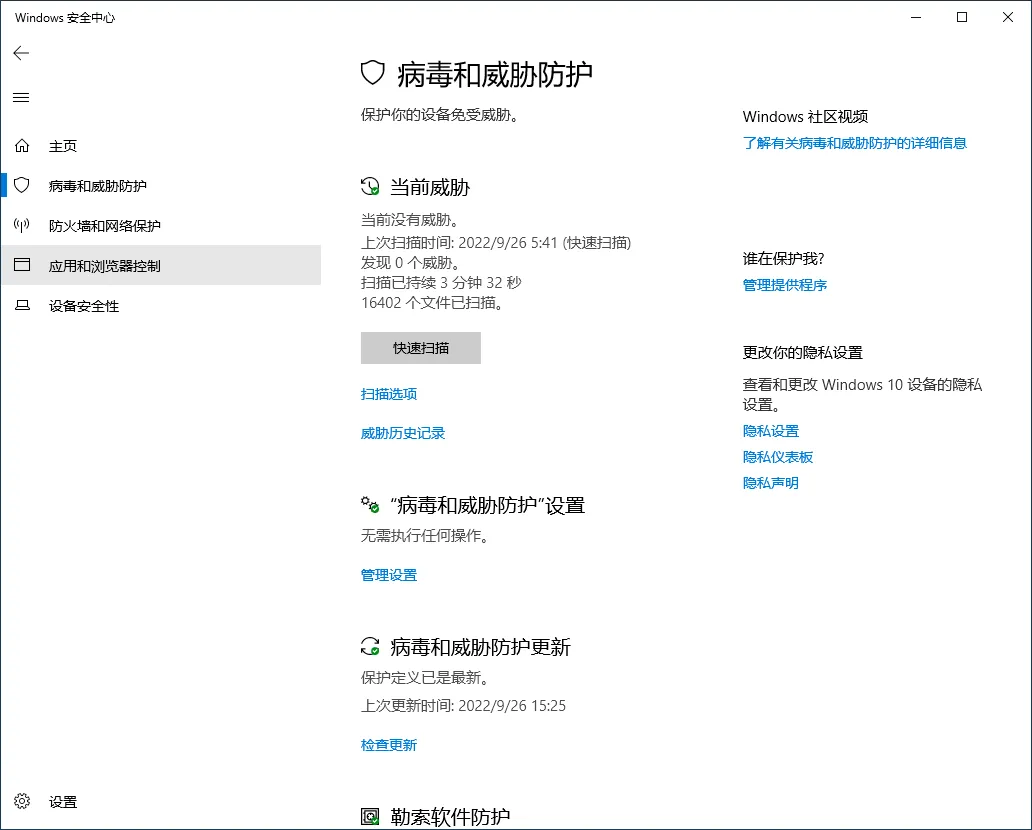Open the 扫描选项 link
This screenshot has height=830, width=1032.
(389, 394)
